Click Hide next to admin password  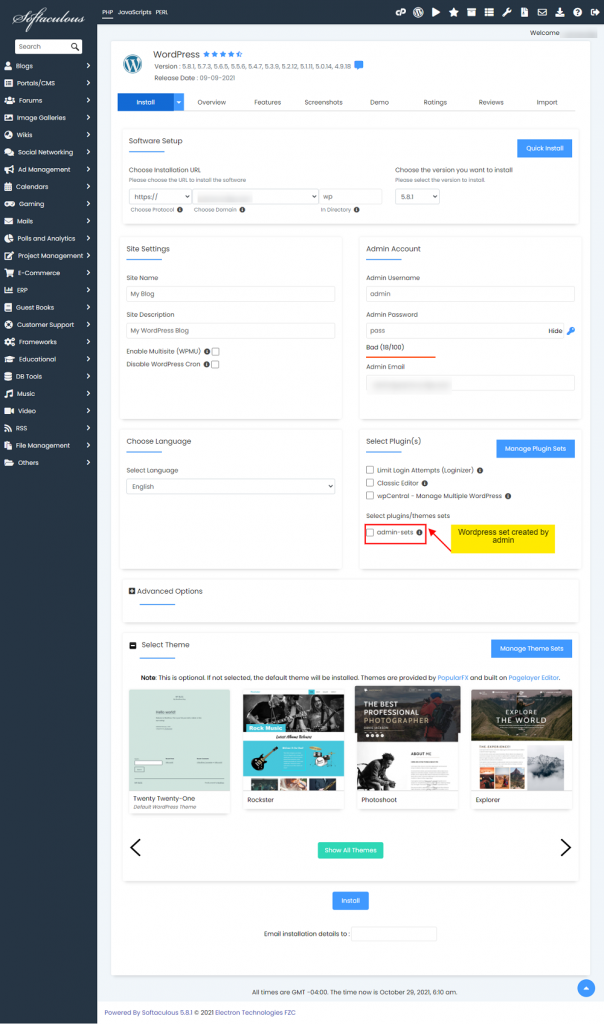[x=555, y=331]
